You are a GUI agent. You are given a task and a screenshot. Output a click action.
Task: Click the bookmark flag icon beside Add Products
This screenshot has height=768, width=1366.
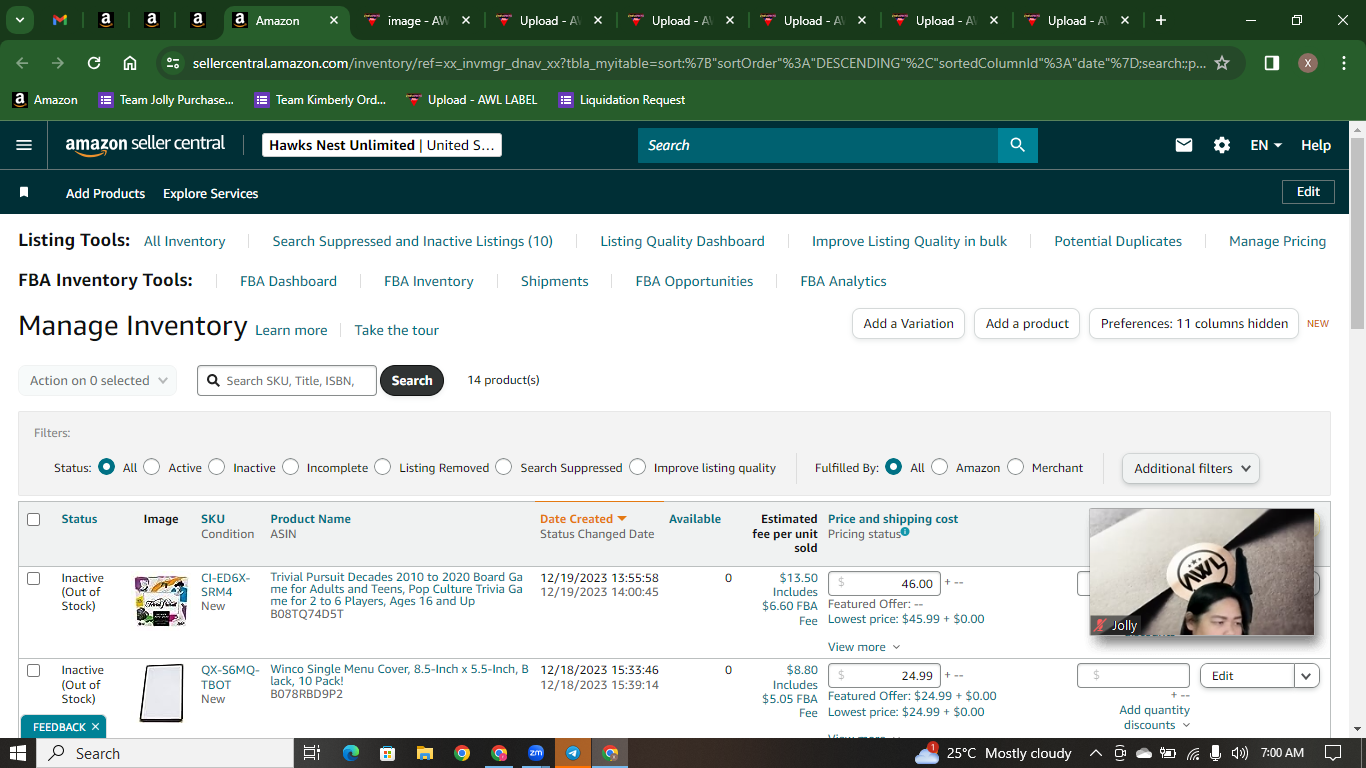pos(24,193)
